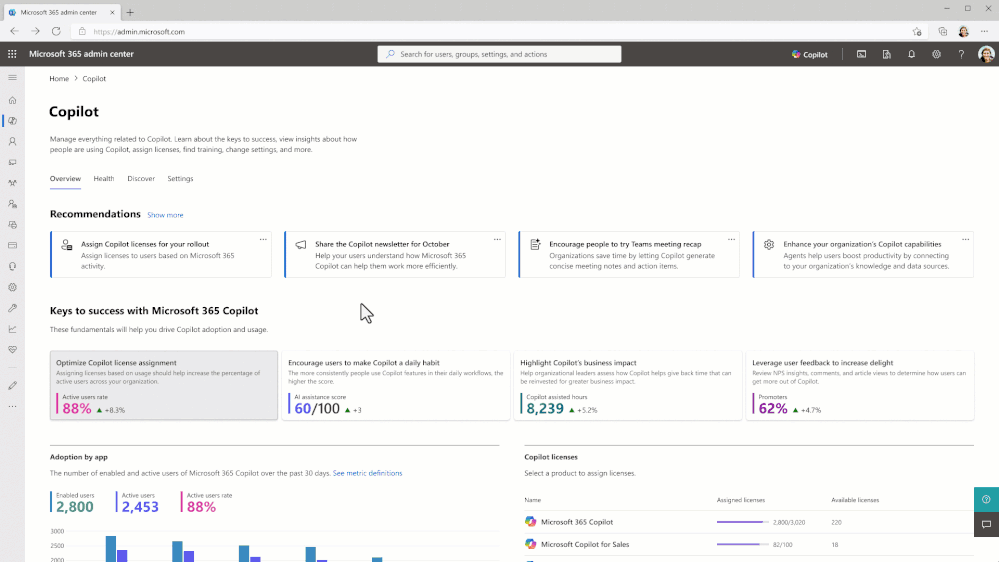Click browser favorites star icon
This screenshot has height=562, width=999.
[917, 31]
